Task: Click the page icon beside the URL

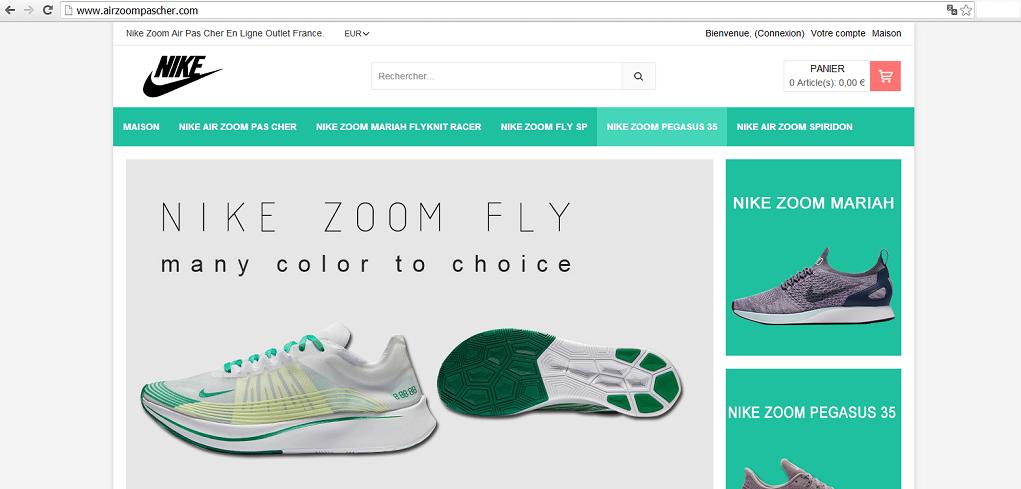Action: [68, 10]
